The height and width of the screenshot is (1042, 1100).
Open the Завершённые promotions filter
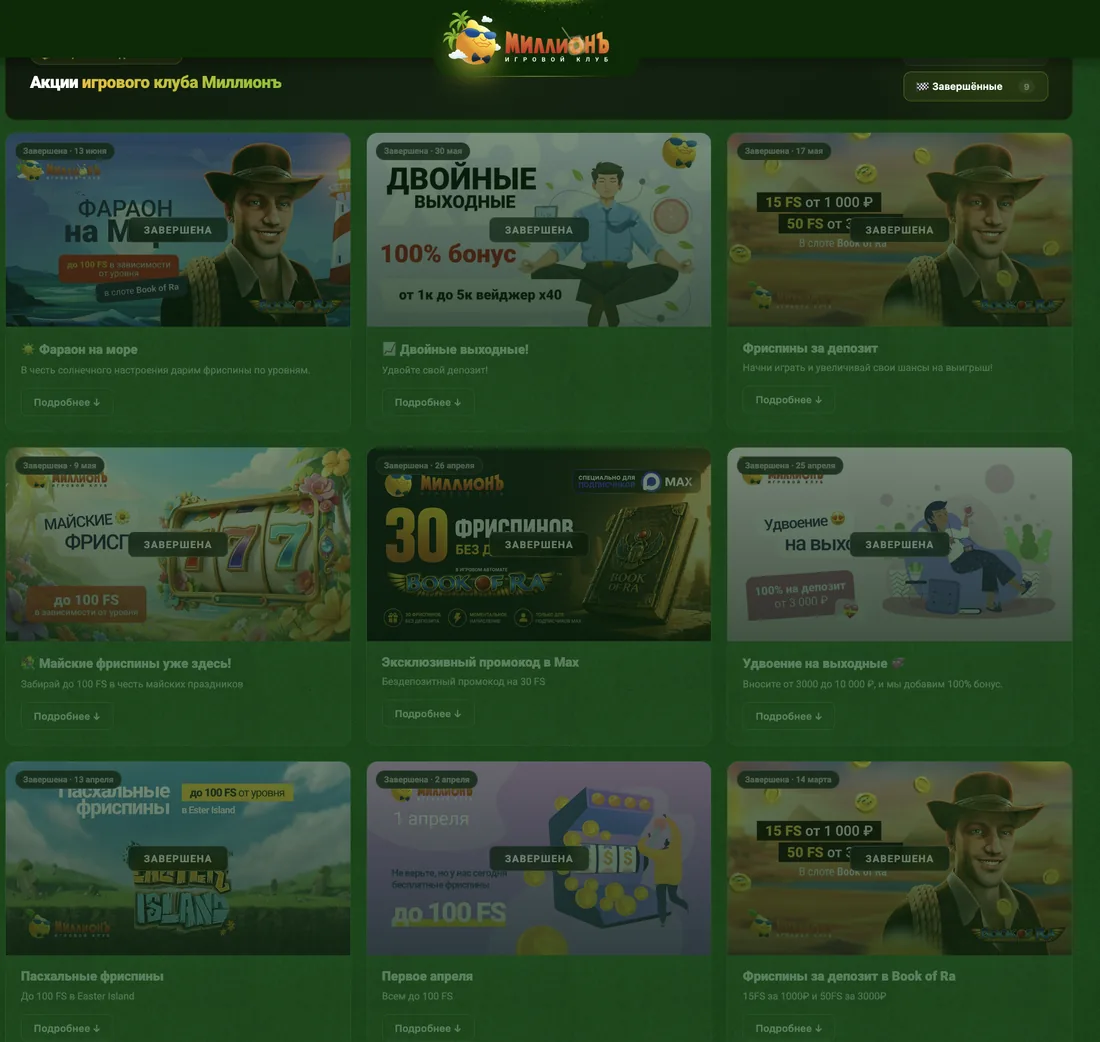point(975,86)
